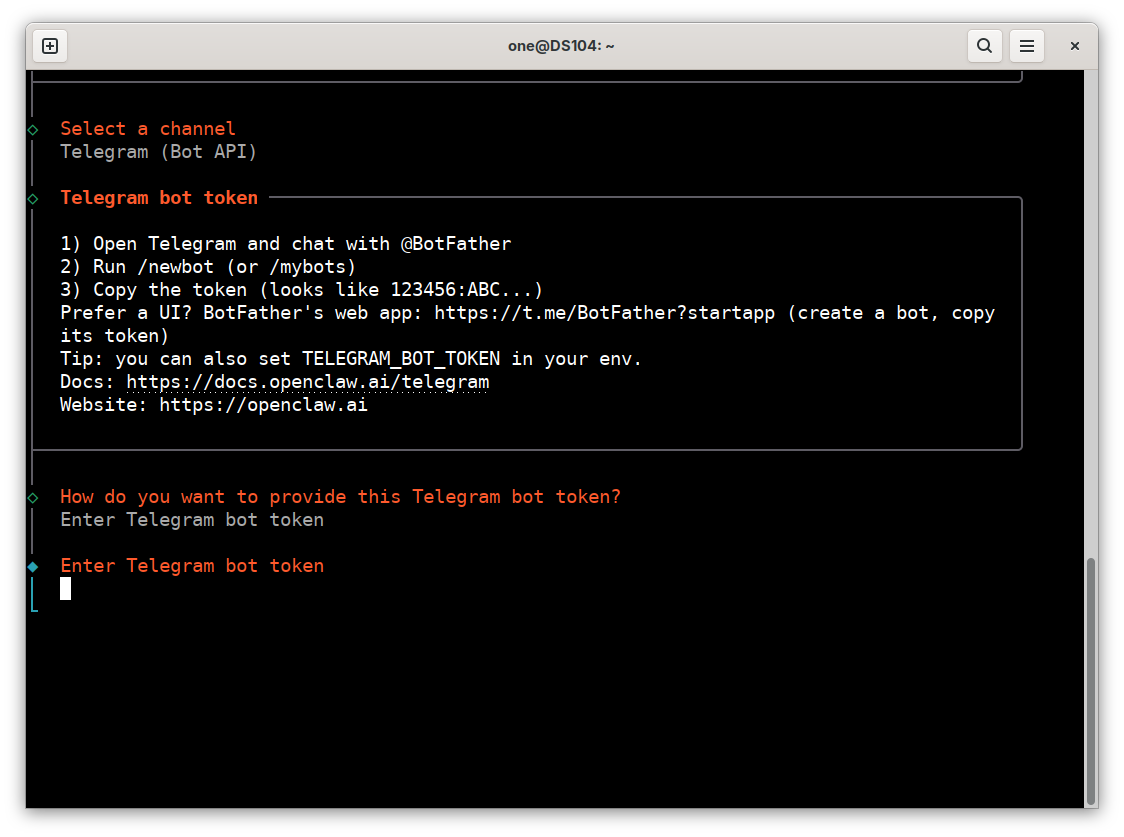This screenshot has width=1124, height=837.
Task: Click the Select a channel heading
Action: point(148,129)
